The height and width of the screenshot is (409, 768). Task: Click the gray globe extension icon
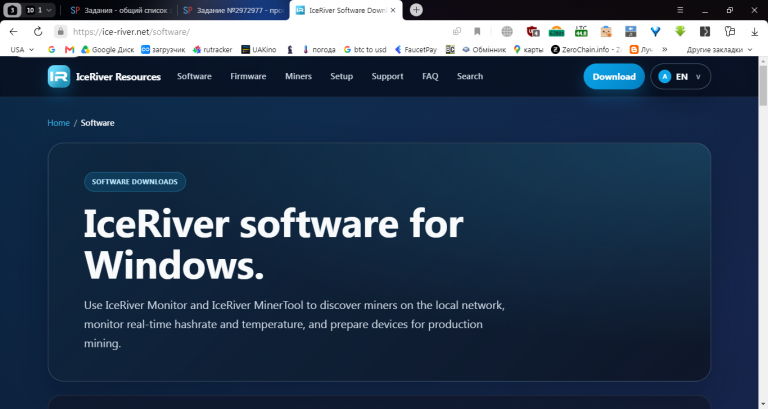coord(507,31)
